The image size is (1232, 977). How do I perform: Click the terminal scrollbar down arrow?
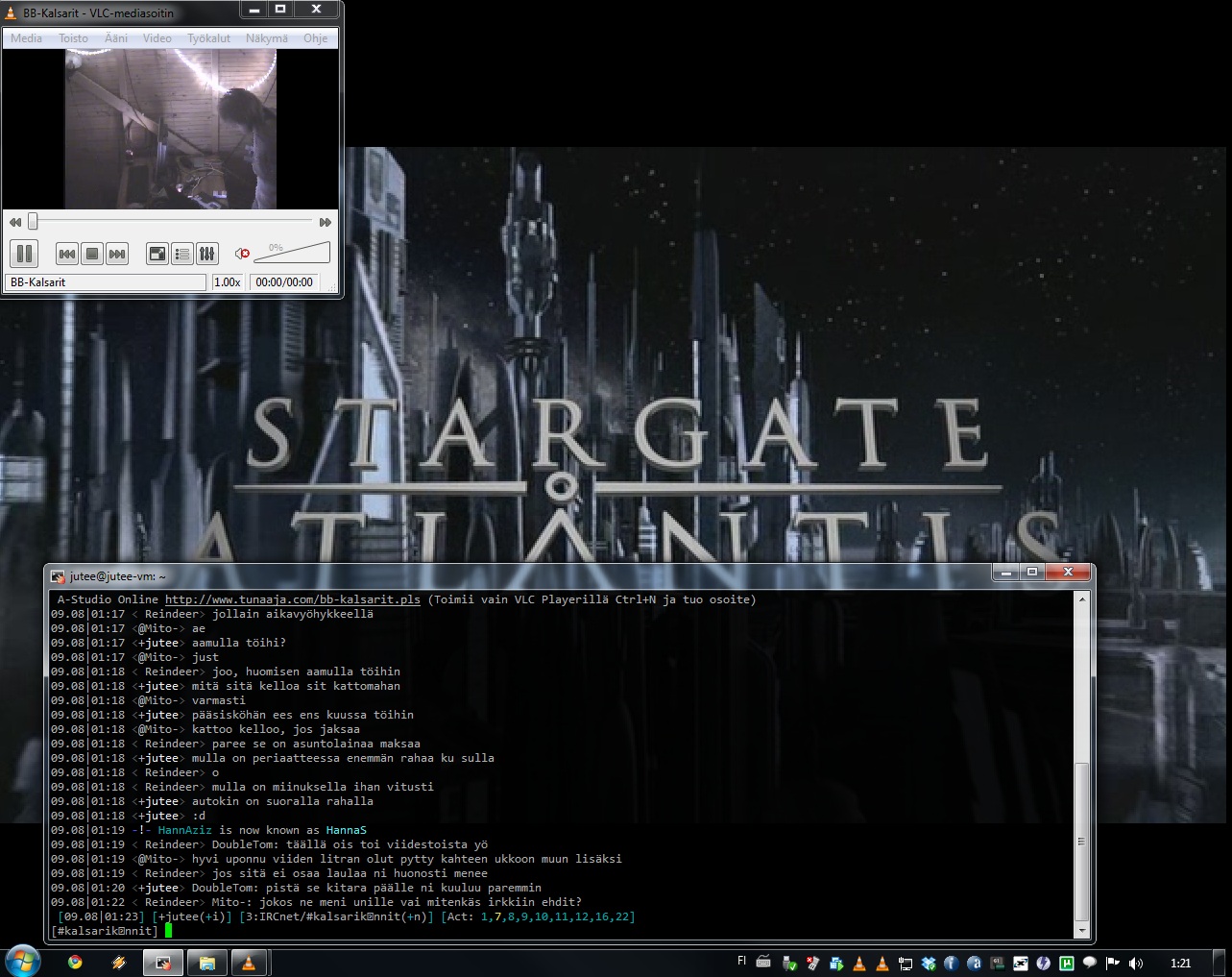(1082, 930)
